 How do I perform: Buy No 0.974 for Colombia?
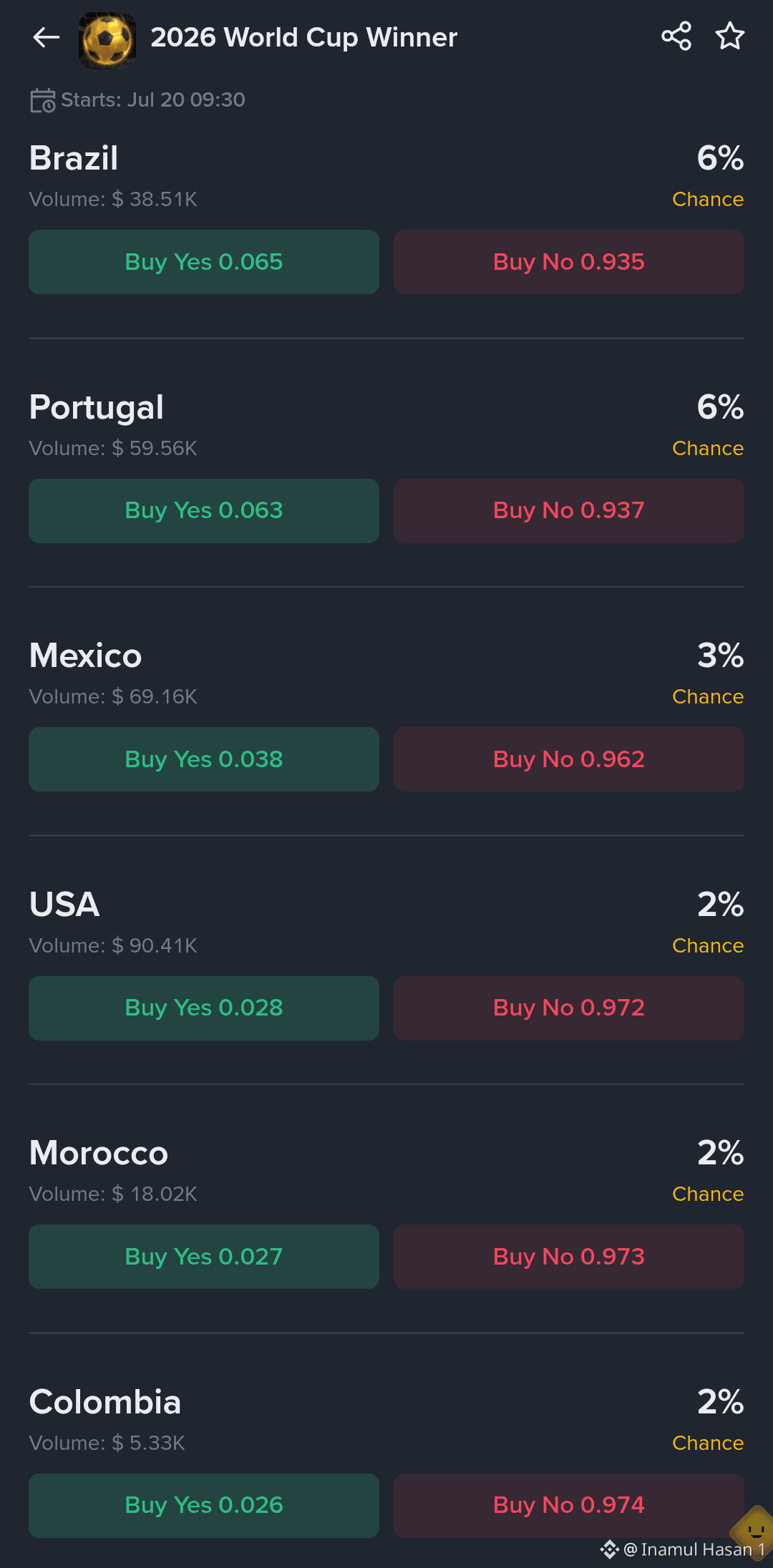tap(569, 1506)
